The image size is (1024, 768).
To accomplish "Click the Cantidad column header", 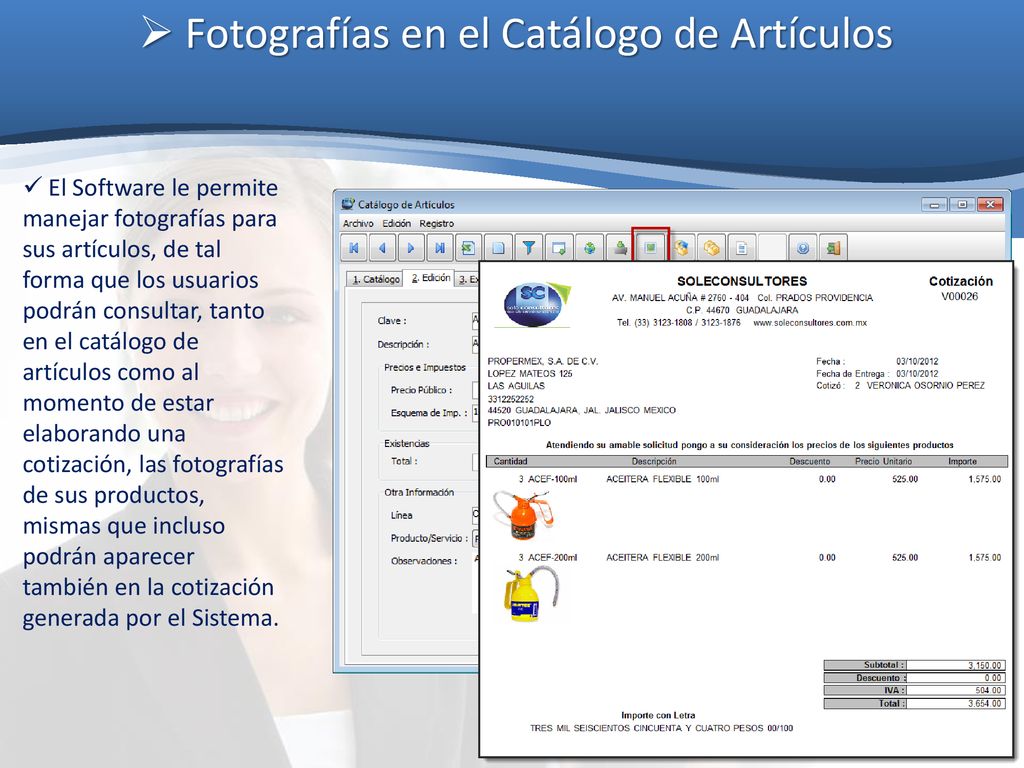I will (x=510, y=461).
